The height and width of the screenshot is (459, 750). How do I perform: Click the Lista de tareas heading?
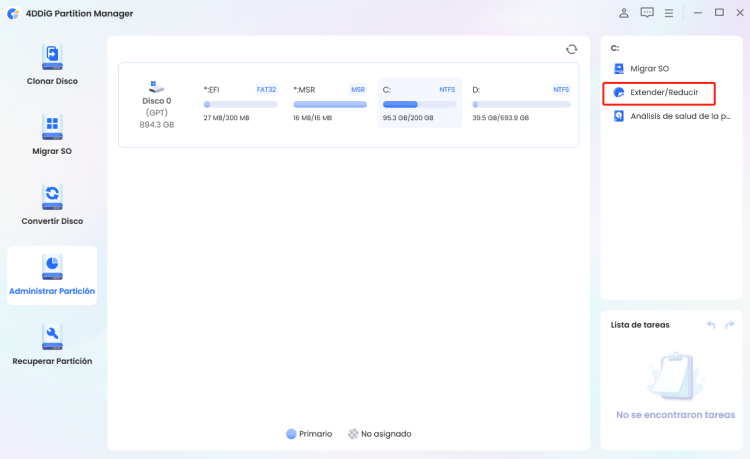(x=640, y=325)
